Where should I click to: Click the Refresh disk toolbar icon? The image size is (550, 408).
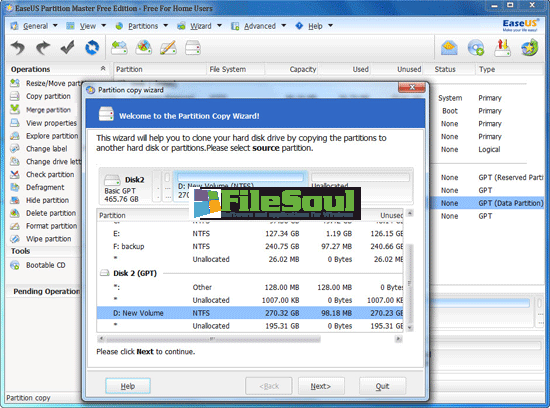point(92,47)
